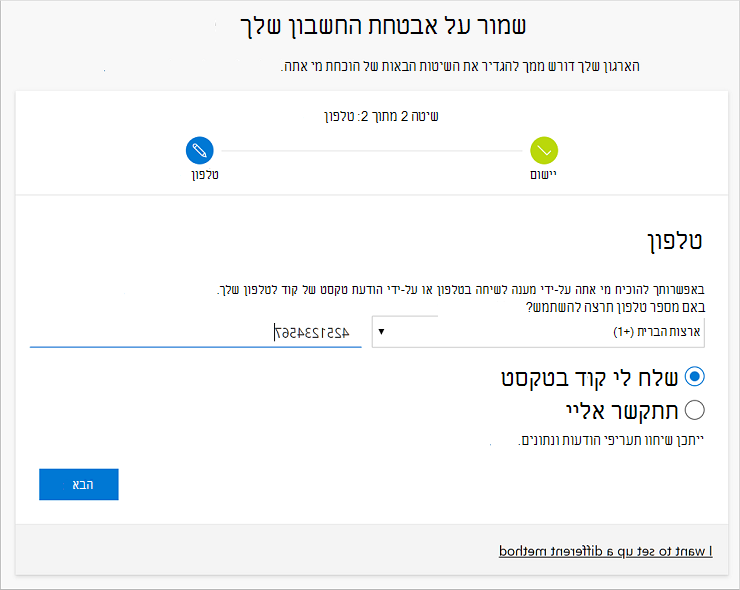Click the 'I want to set up a different method' link
740x590 pixels.
click(605, 551)
